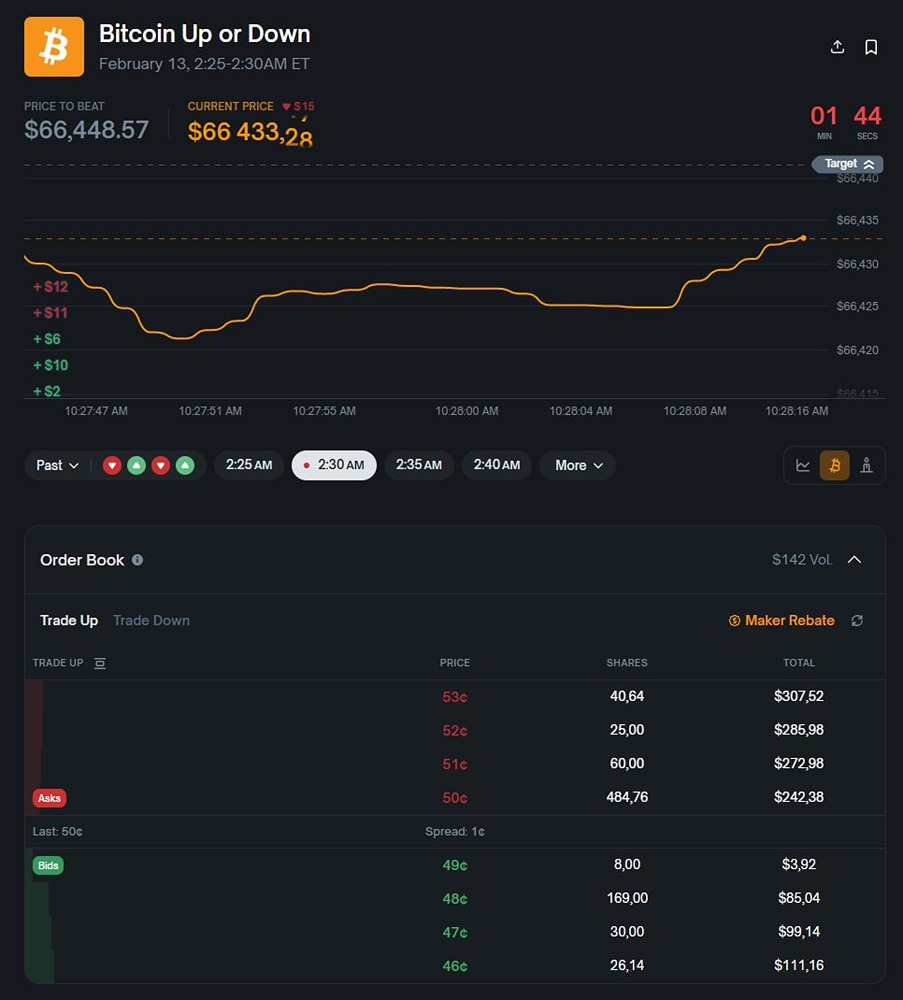Click the SHARES column header
Viewport: 903px width, 1000px height.
pyautogui.click(x=627, y=663)
